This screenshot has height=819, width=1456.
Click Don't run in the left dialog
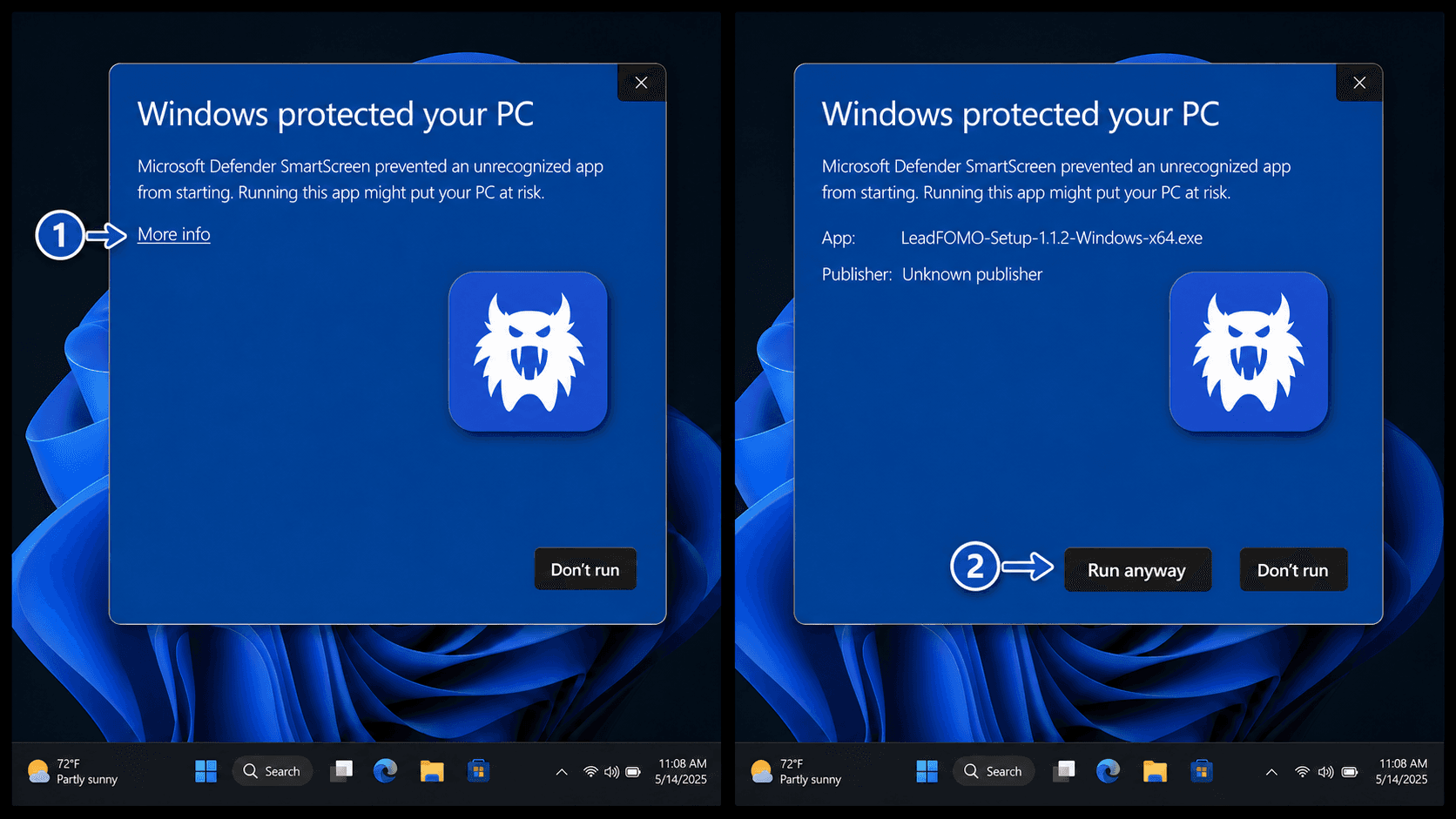(585, 569)
